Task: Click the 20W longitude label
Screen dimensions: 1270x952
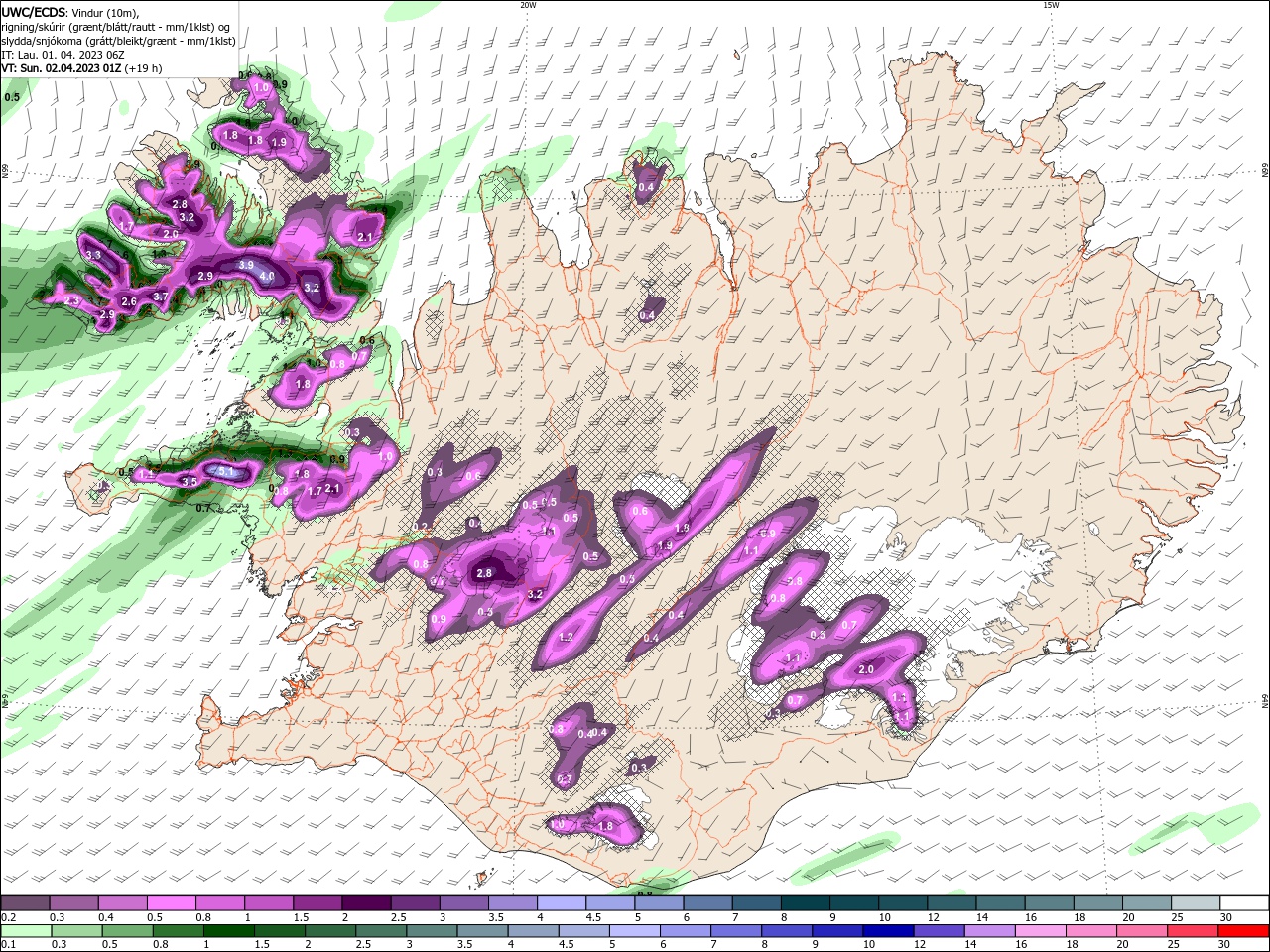Action: (528, 5)
